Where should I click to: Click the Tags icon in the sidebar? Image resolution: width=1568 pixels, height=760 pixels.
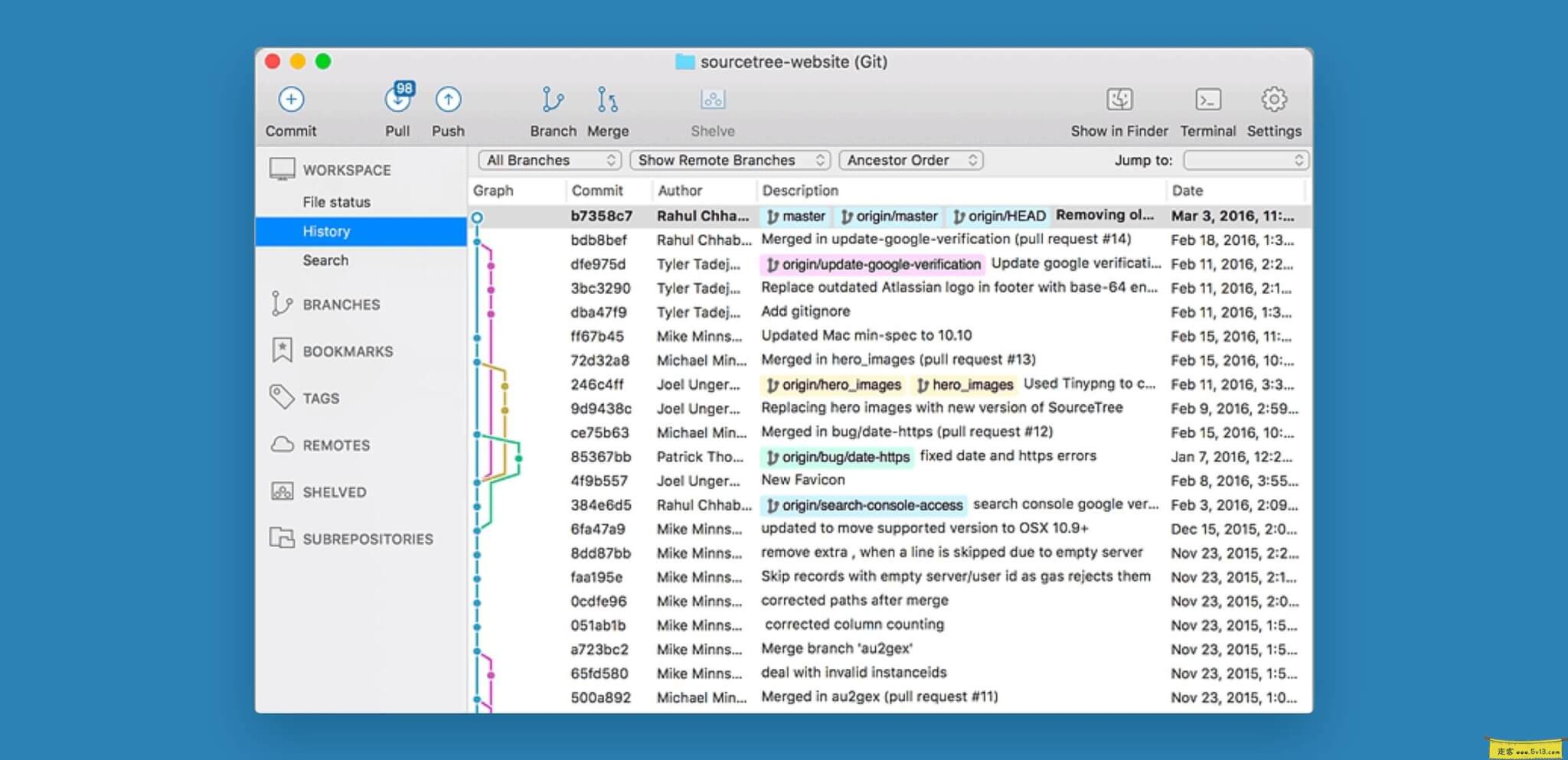point(283,397)
